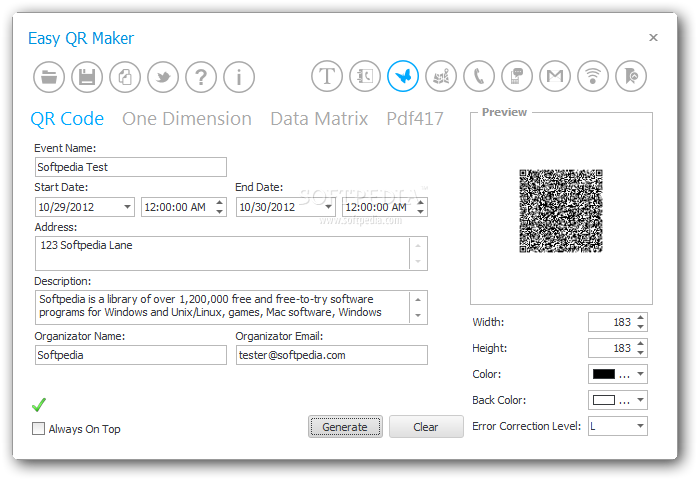Edit the Event Name field
Image resolution: width=698 pixels, height=480 pixels.
131,167
